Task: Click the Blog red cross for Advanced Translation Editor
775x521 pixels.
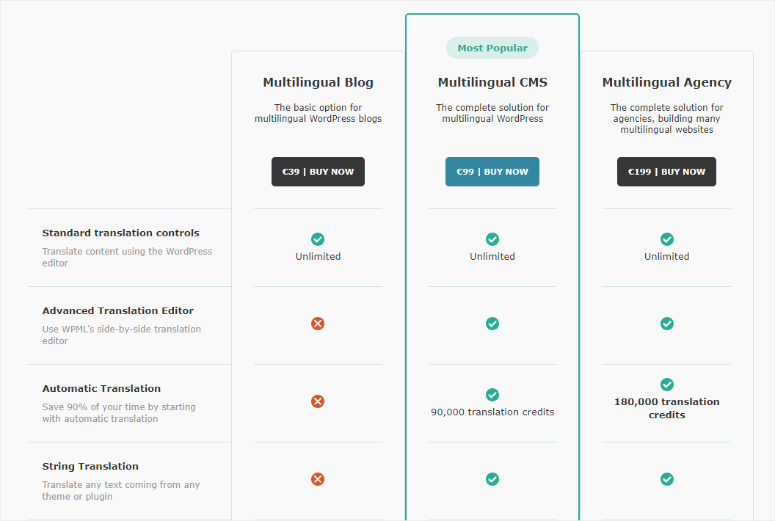Action: [x=318, y=324]
